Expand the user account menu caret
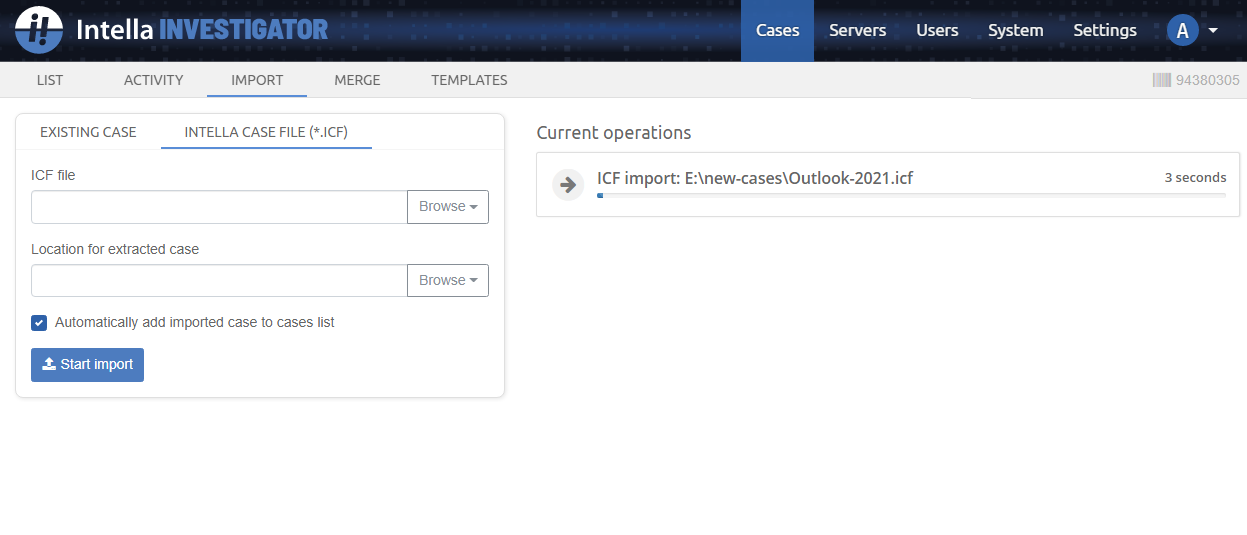 click(x=1213, y=30)
